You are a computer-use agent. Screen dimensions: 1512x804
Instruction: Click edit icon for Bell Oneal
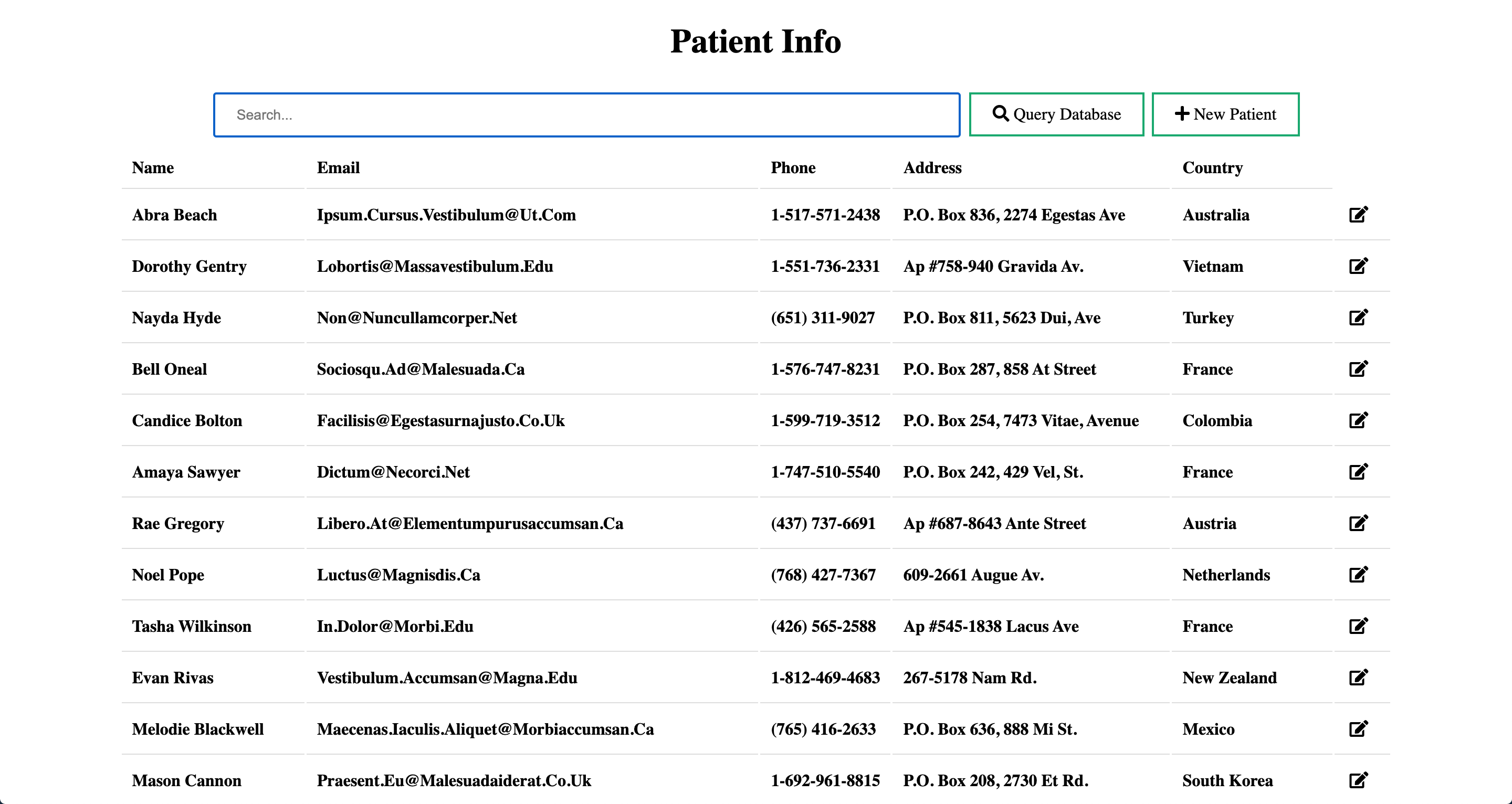[x=1358, y=368]
